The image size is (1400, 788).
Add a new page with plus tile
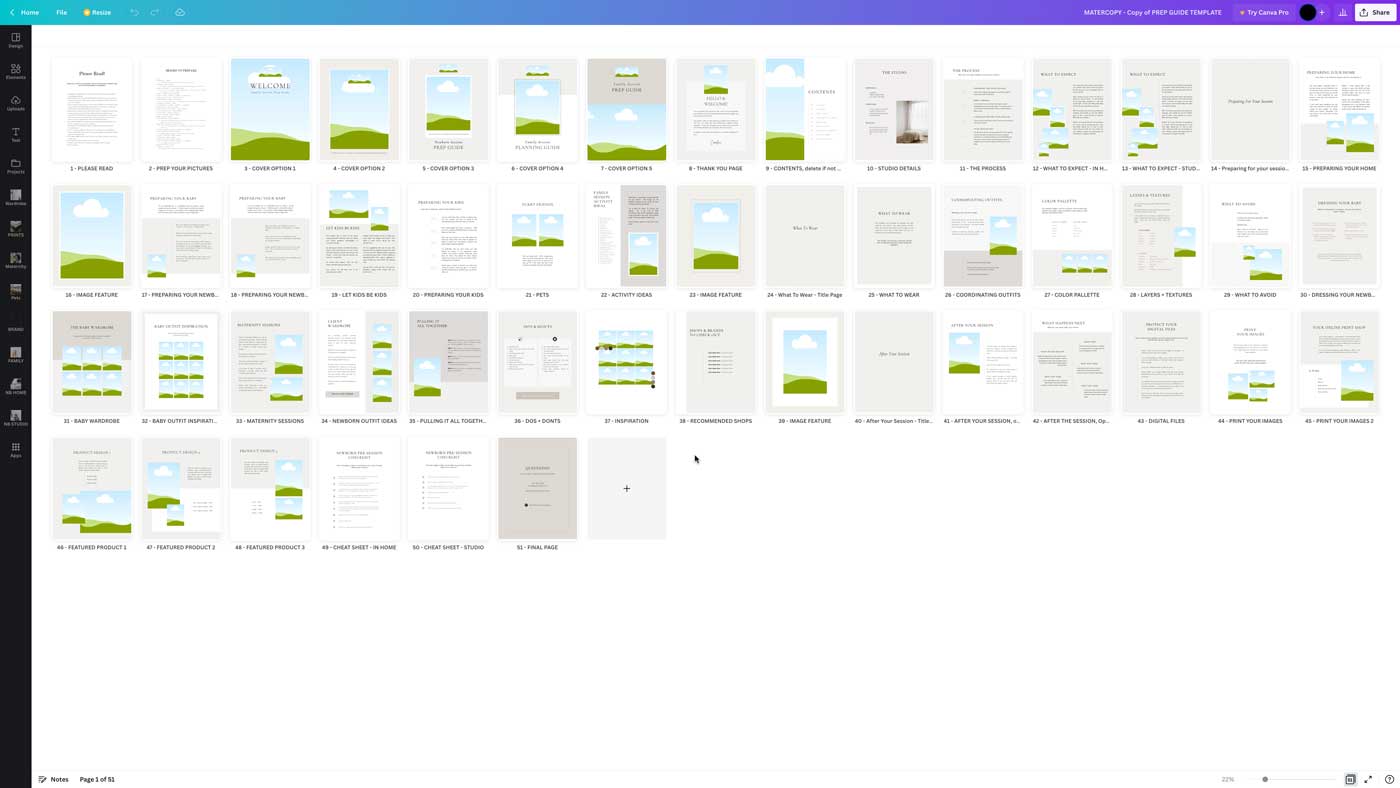tap(627, 488)
